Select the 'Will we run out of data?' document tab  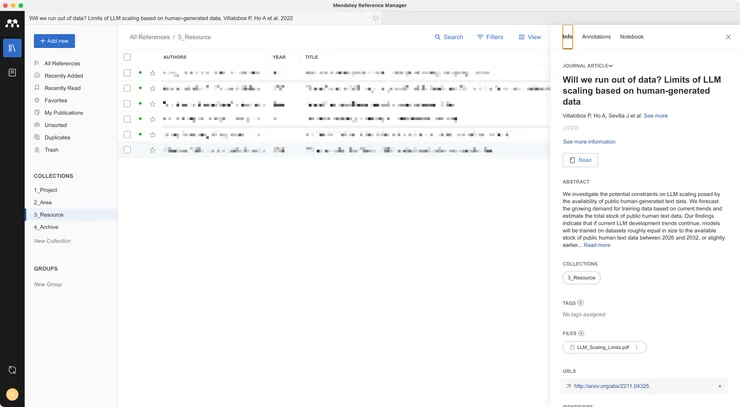[x=203, y=18]
